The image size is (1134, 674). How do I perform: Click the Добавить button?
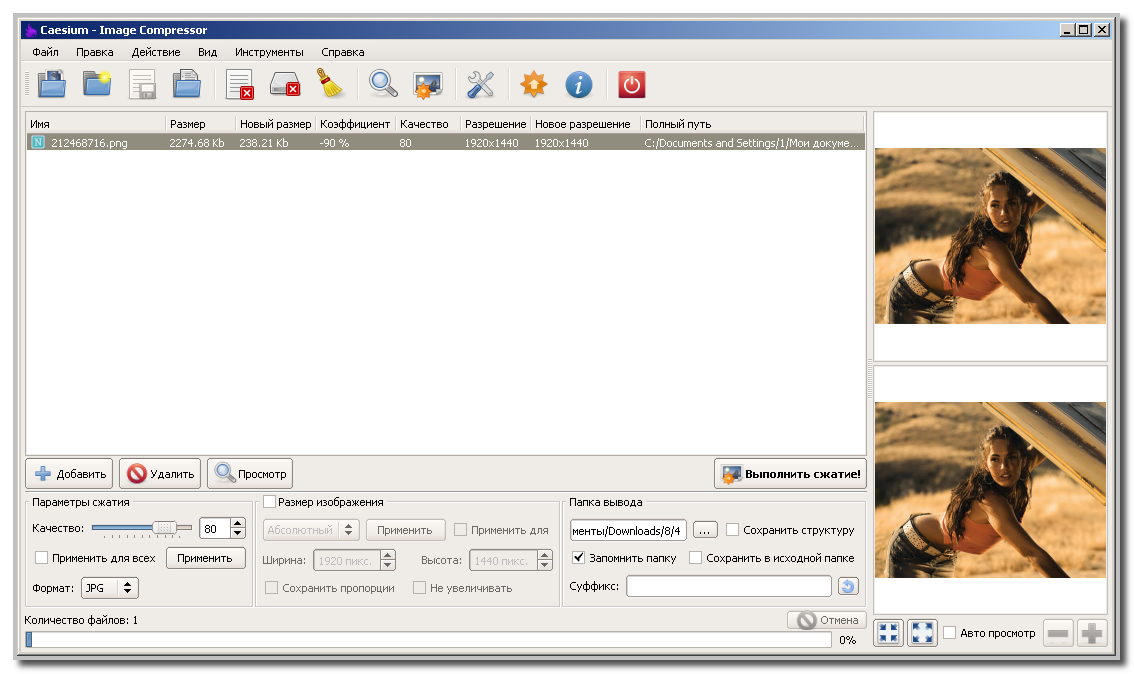click(x=69, y=474)
